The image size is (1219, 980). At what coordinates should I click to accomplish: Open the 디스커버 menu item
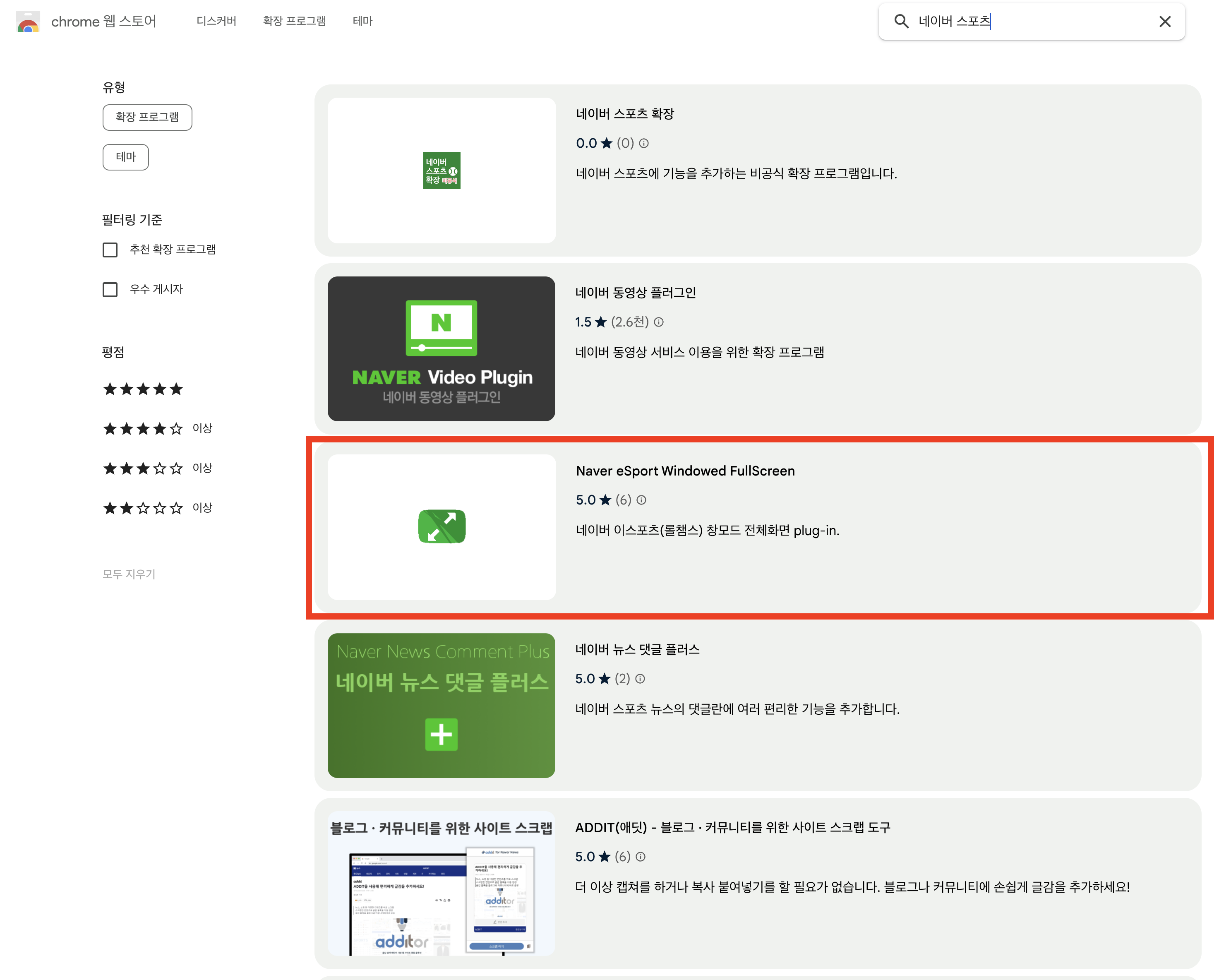(x=216, y=21)
